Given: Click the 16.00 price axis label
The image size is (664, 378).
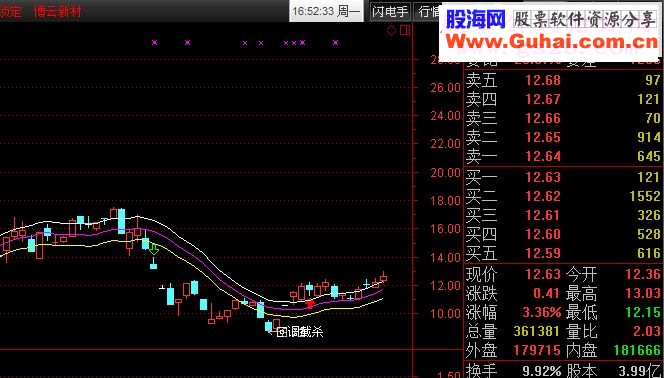Looking at the screenshot, I should [445, 229].
